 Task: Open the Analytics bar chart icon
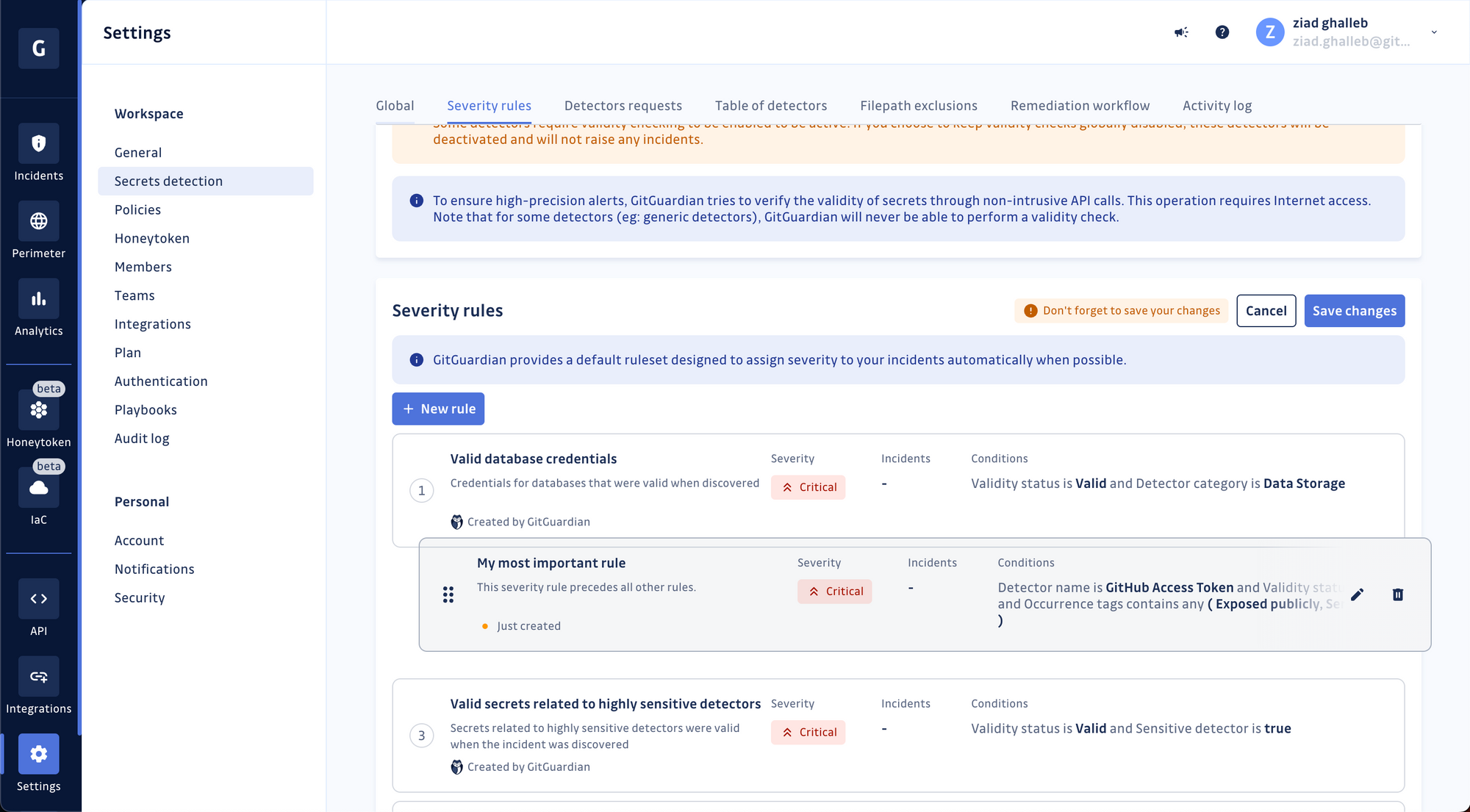click(39, 299)
